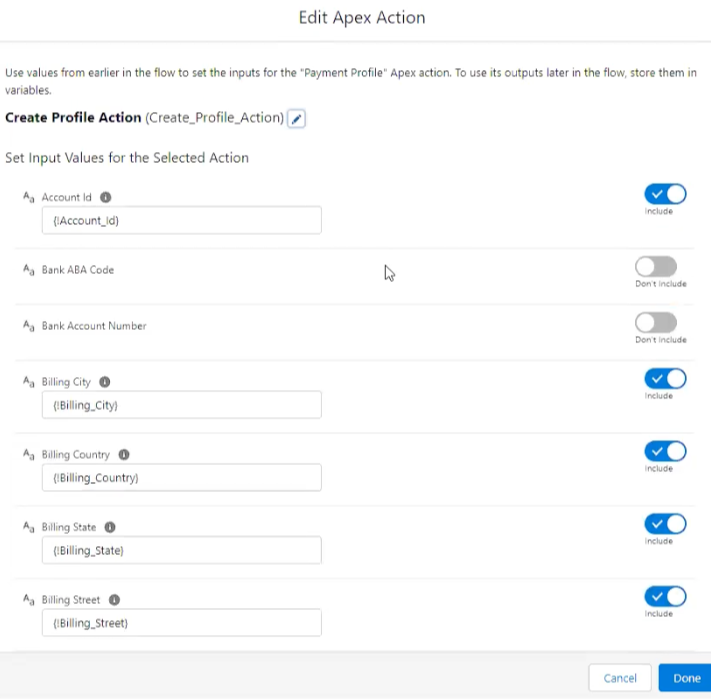Click the Done button
The height and width of the screenshot is (699, 711).
click(686, 678)
